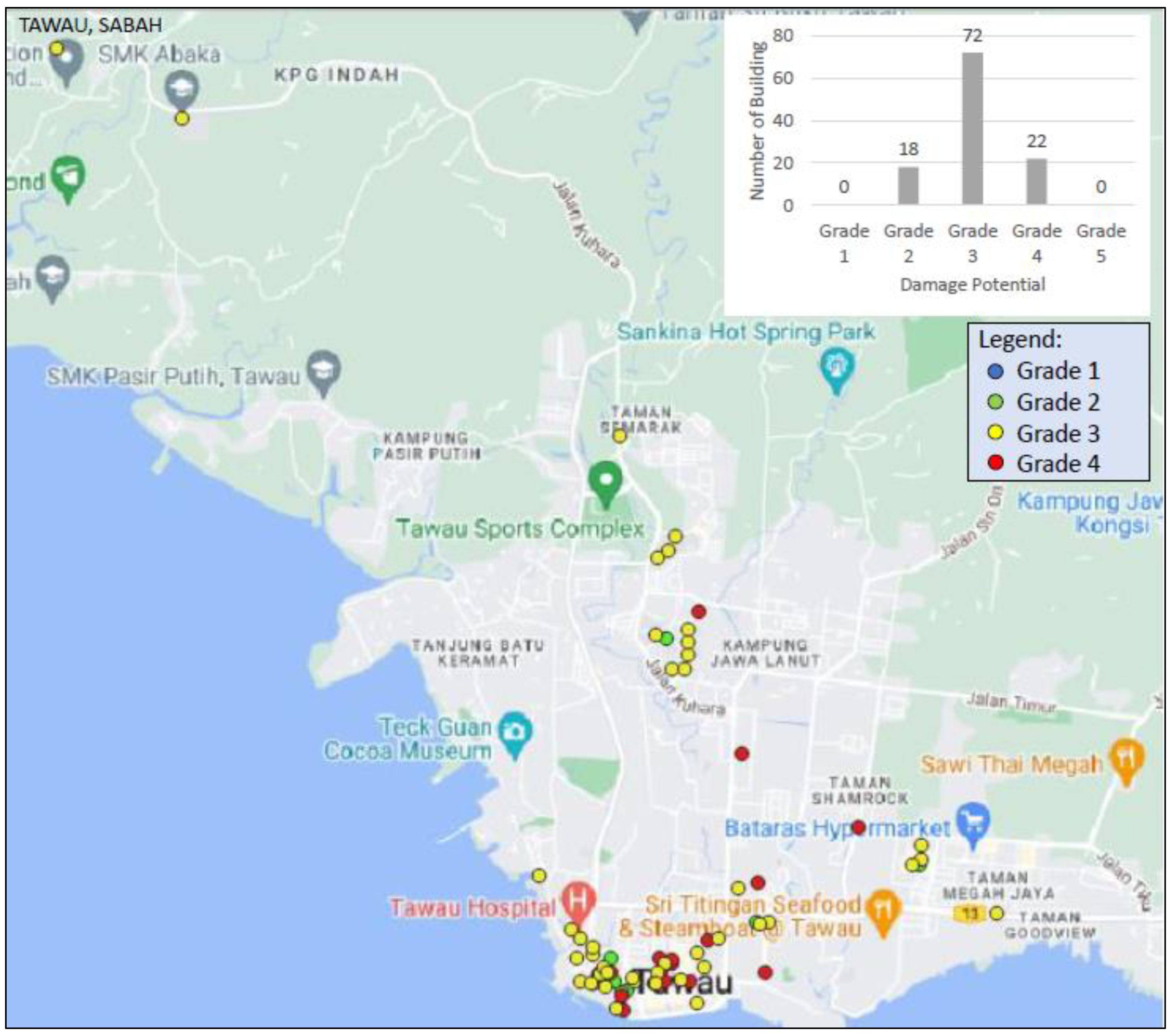Click the red dot near Taman Shamrock
This screenshot has width=1174, height=1036.
858,827
